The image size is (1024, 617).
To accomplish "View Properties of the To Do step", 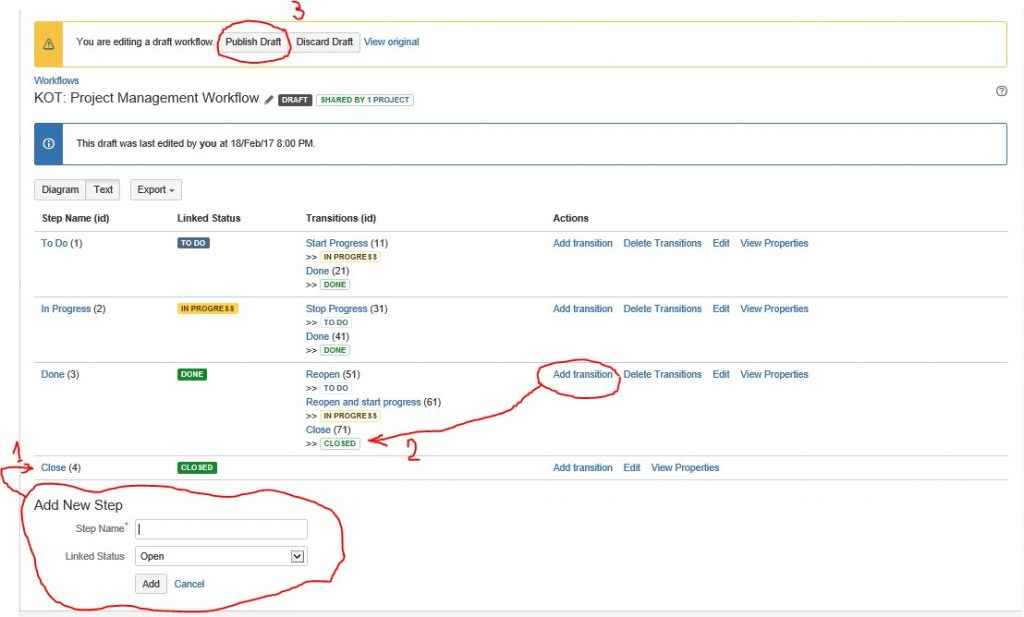I will coord(774,244).
